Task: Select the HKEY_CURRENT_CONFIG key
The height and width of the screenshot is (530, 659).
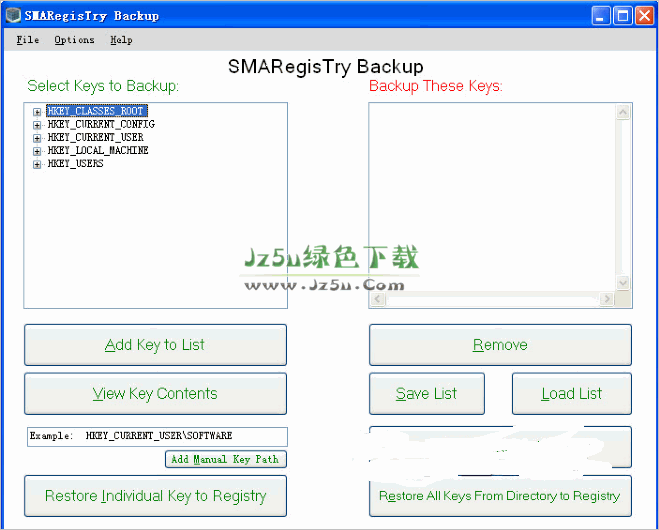Action: [x=101, y=124]
